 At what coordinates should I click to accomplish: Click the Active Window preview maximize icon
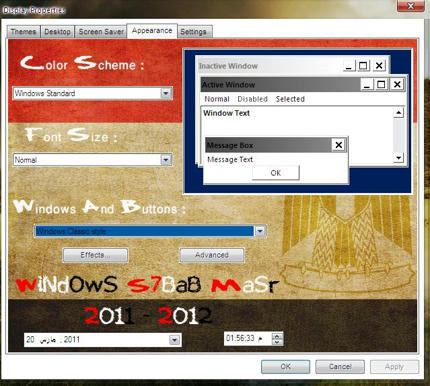pyautogui.click(x=381, y=84)
